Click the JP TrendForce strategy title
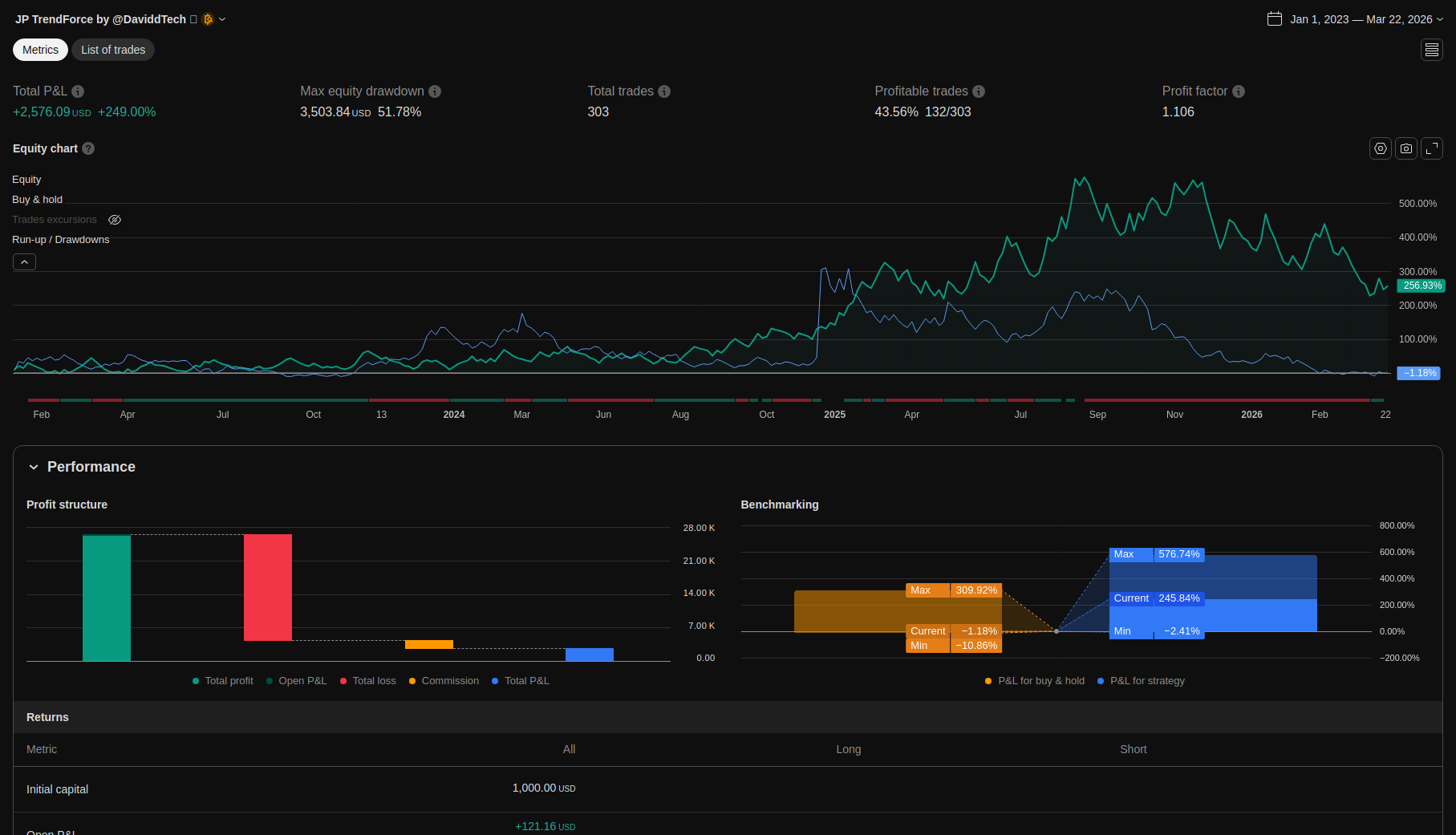The width and height of the screenshot is (1456, 835). [x=100, y=19]
